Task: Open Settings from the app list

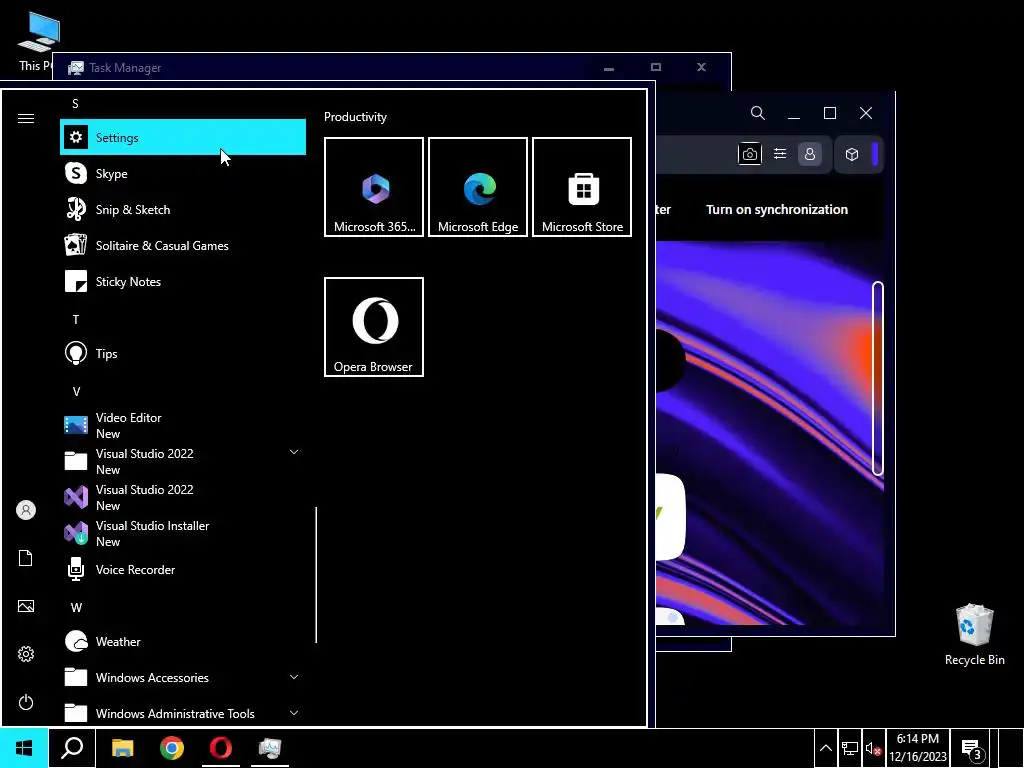Action: (183, 137)
